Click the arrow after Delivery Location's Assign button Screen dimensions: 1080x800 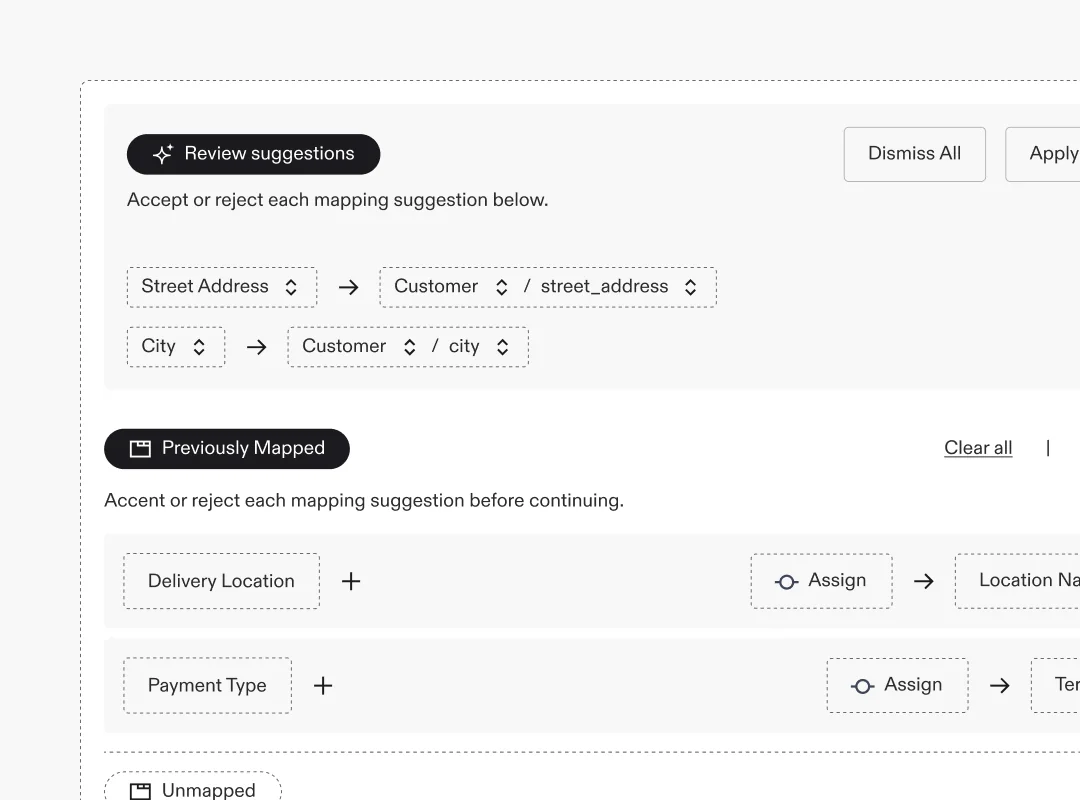pyautogui.click(x=923, y=581)
